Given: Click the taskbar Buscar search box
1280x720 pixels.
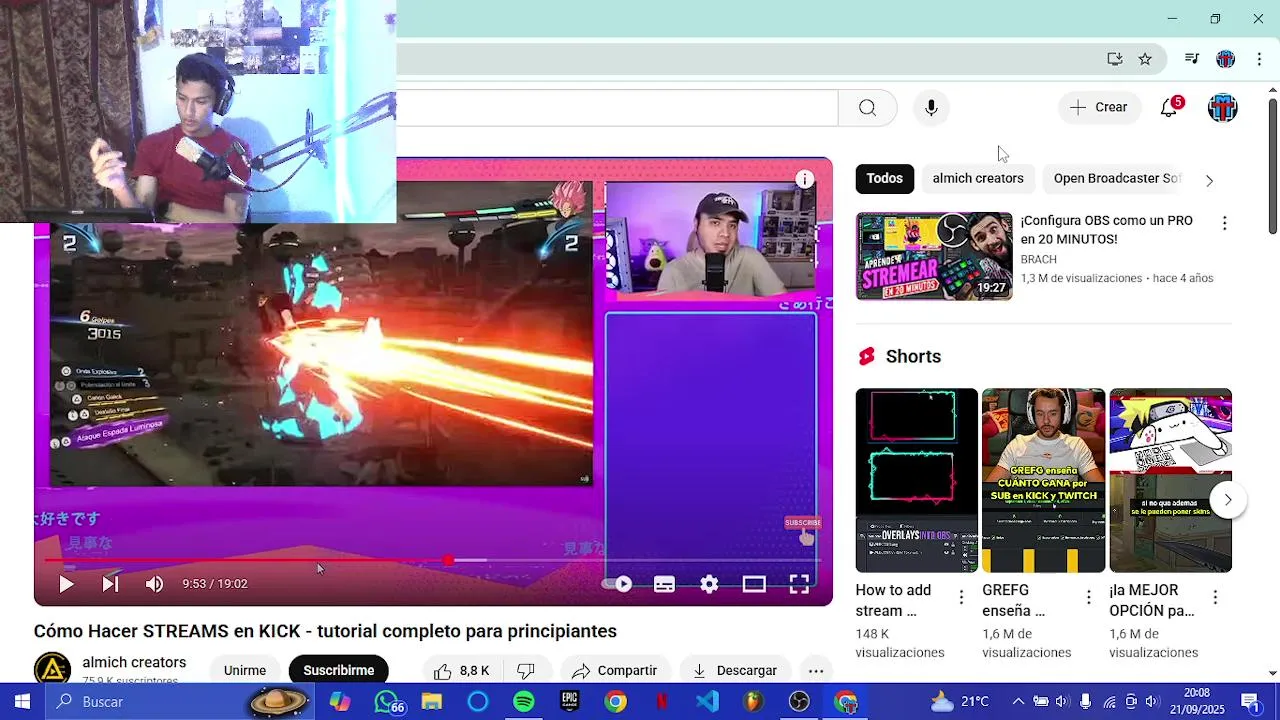Looking at the screenshot, I should tap(180, 702).
